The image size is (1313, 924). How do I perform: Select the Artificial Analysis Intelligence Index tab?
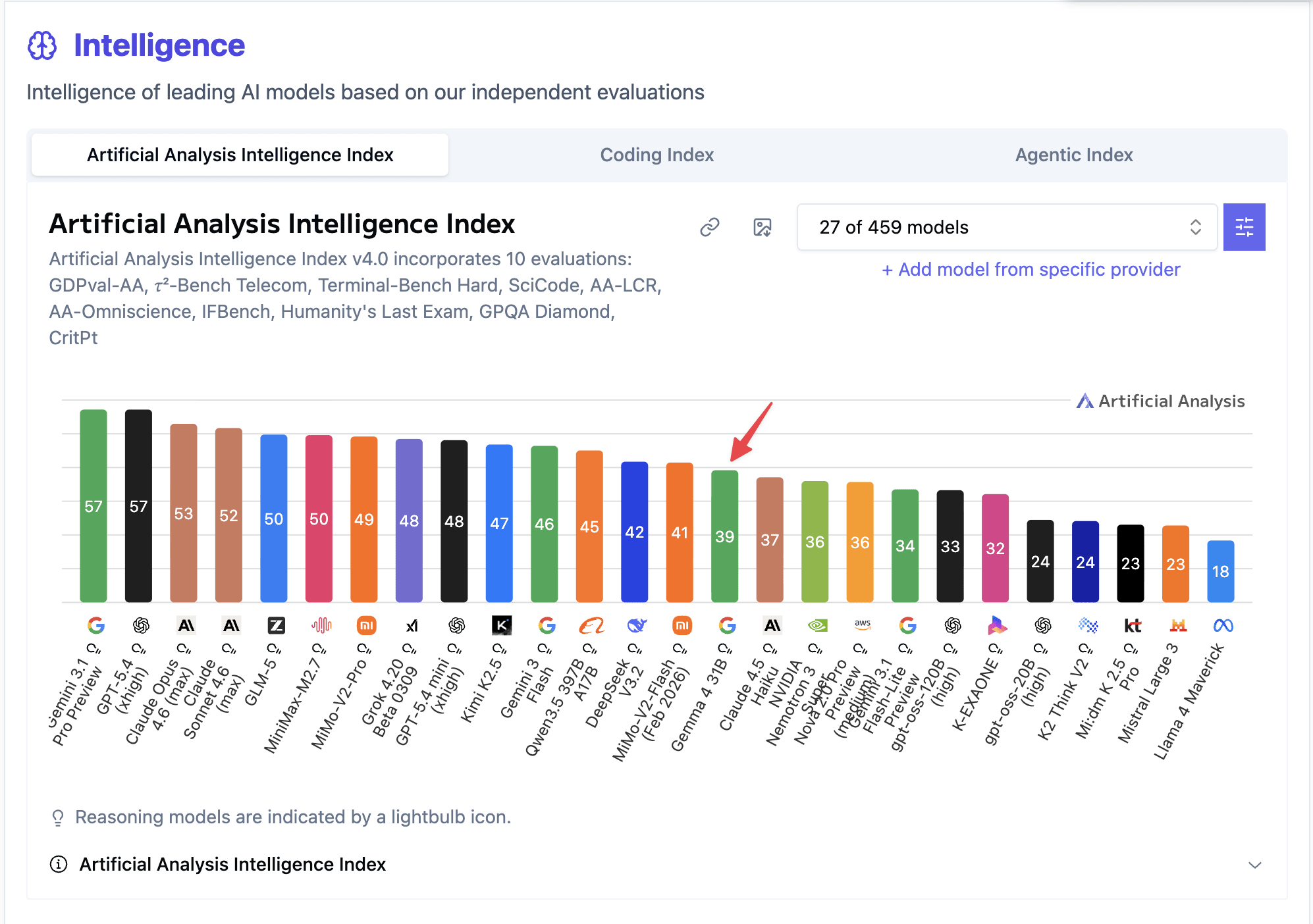coord(240,155)
